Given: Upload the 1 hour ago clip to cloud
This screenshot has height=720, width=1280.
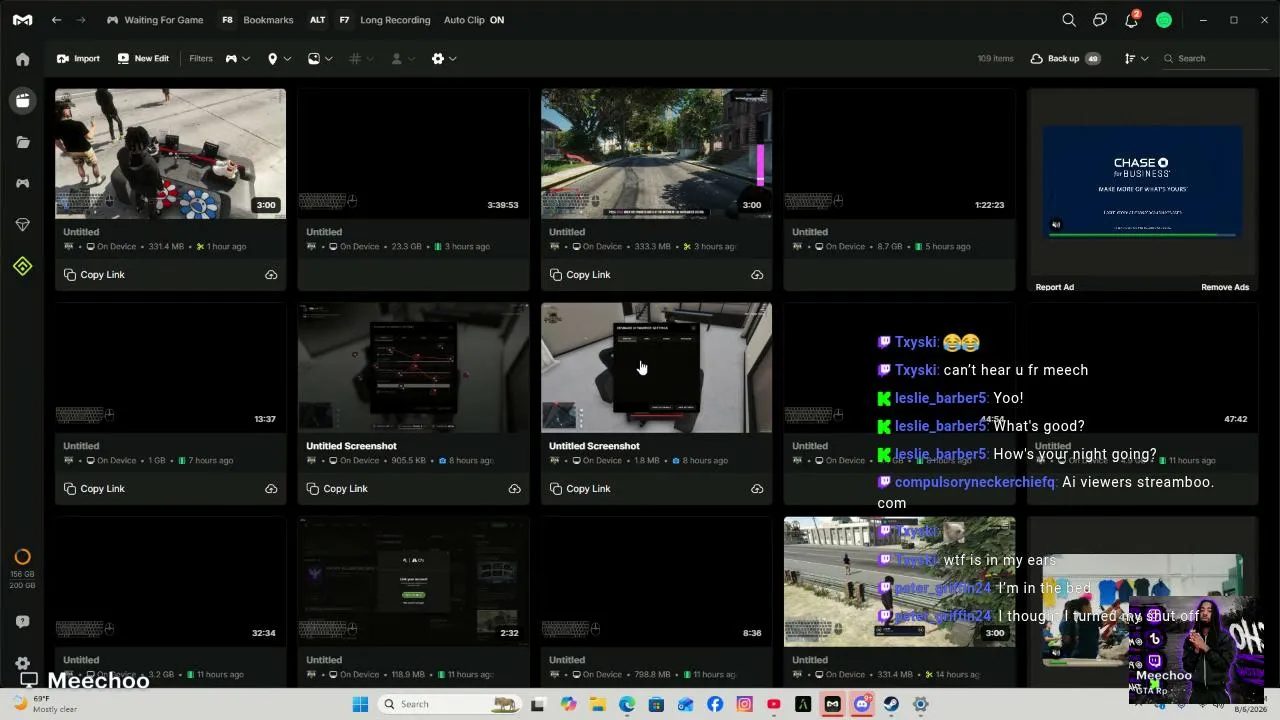Looking at the screenshot, I should coord(271,275).
